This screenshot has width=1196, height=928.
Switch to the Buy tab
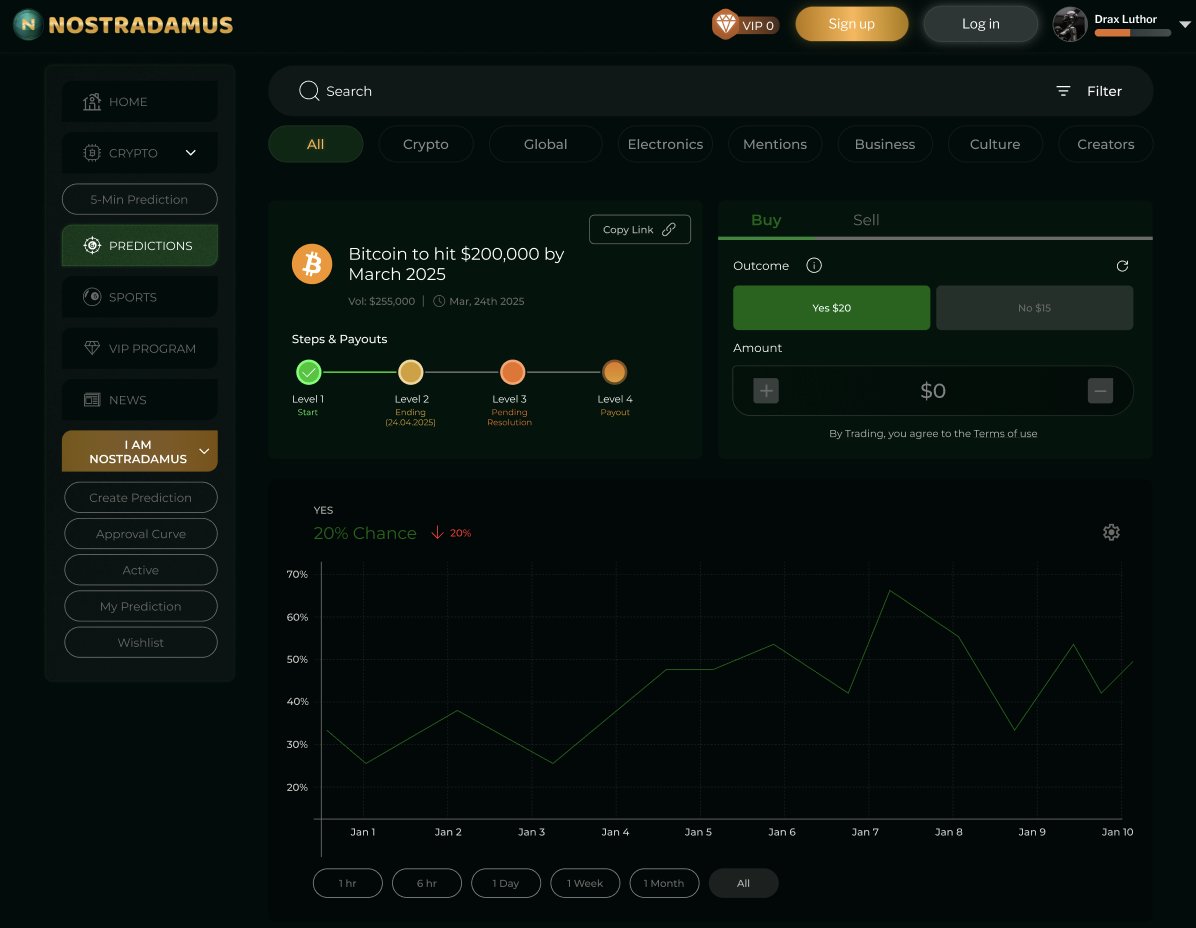tap(766, 220)
